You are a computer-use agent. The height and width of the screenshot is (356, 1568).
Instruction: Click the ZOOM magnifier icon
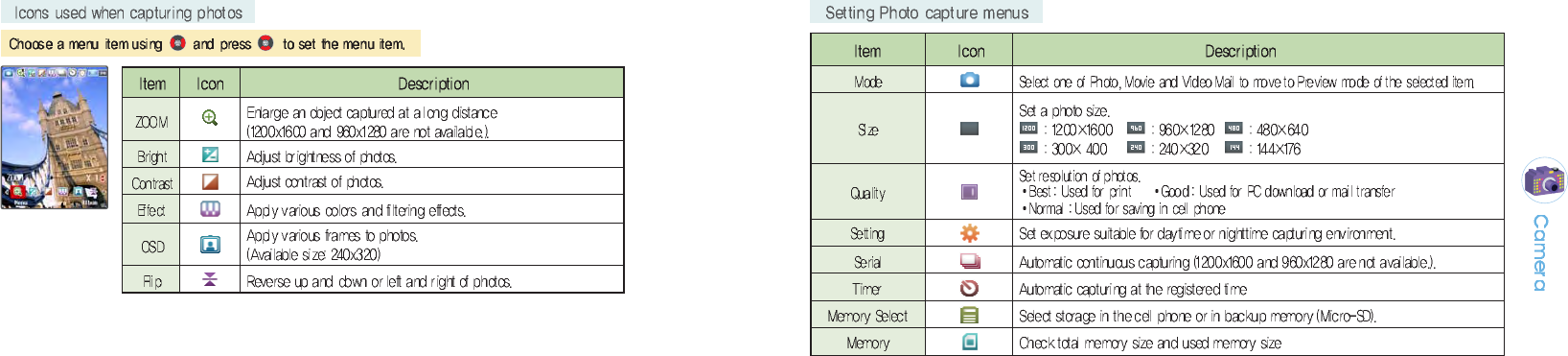[x=210, y=118]
